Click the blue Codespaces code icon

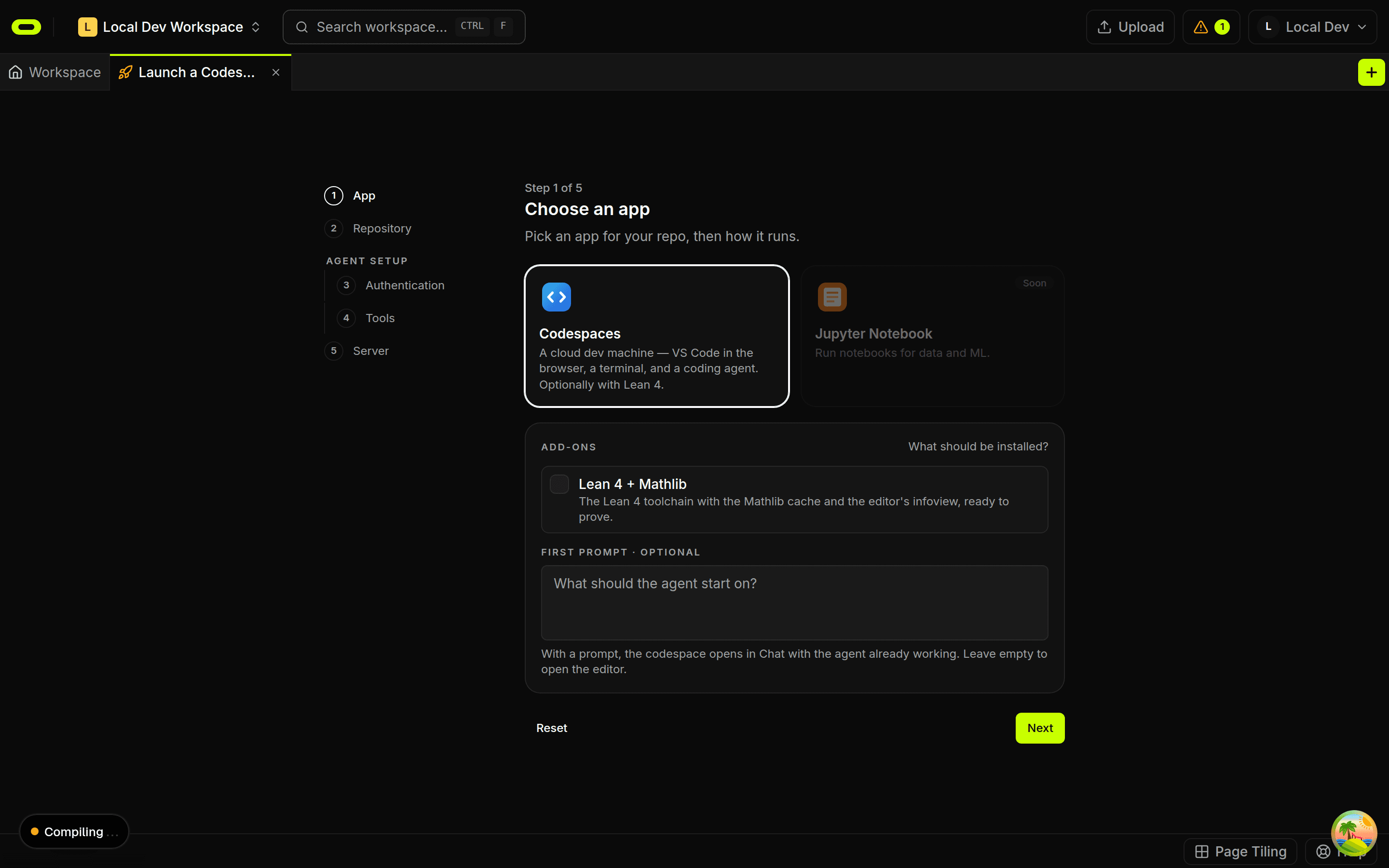[556, 297]
